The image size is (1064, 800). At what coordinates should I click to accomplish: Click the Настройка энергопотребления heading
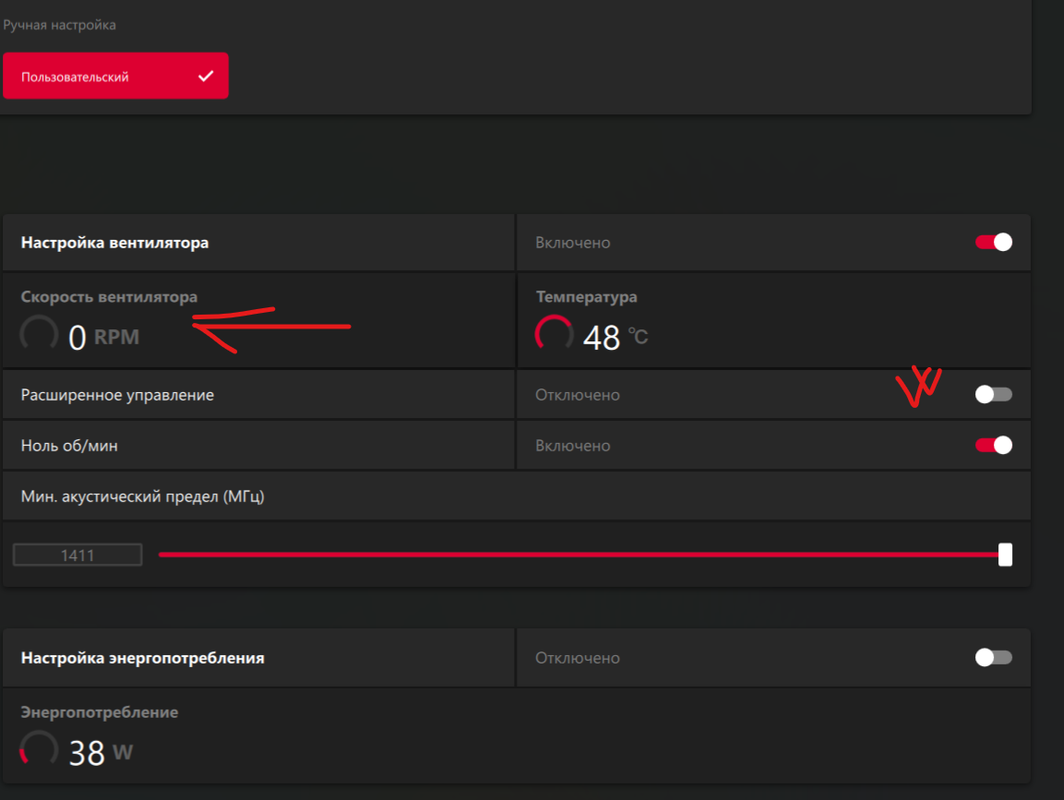coord(142,658)
